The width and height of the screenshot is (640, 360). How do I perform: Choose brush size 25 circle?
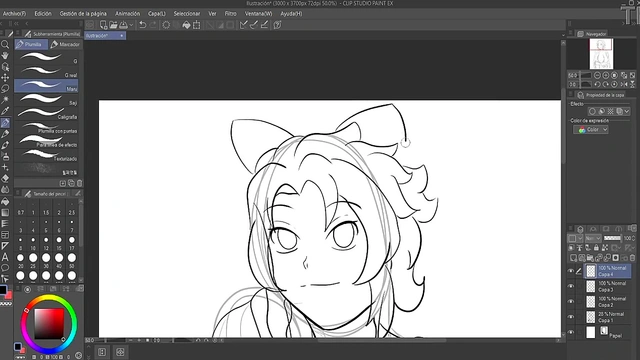click(33, 258)
